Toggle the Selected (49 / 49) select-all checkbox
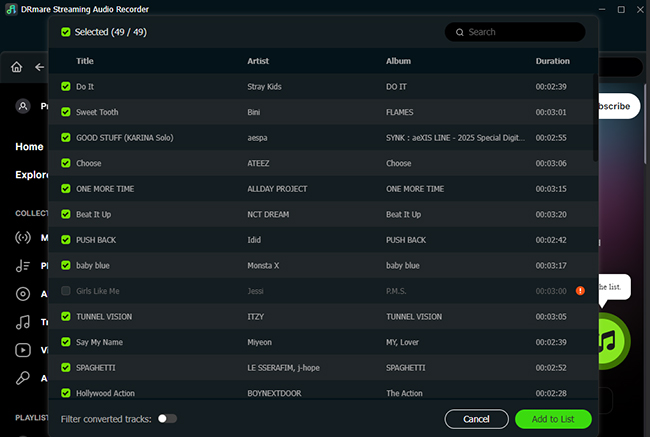Screen dimensions: 650x437 pyautogui.click(x=65, y=32)
